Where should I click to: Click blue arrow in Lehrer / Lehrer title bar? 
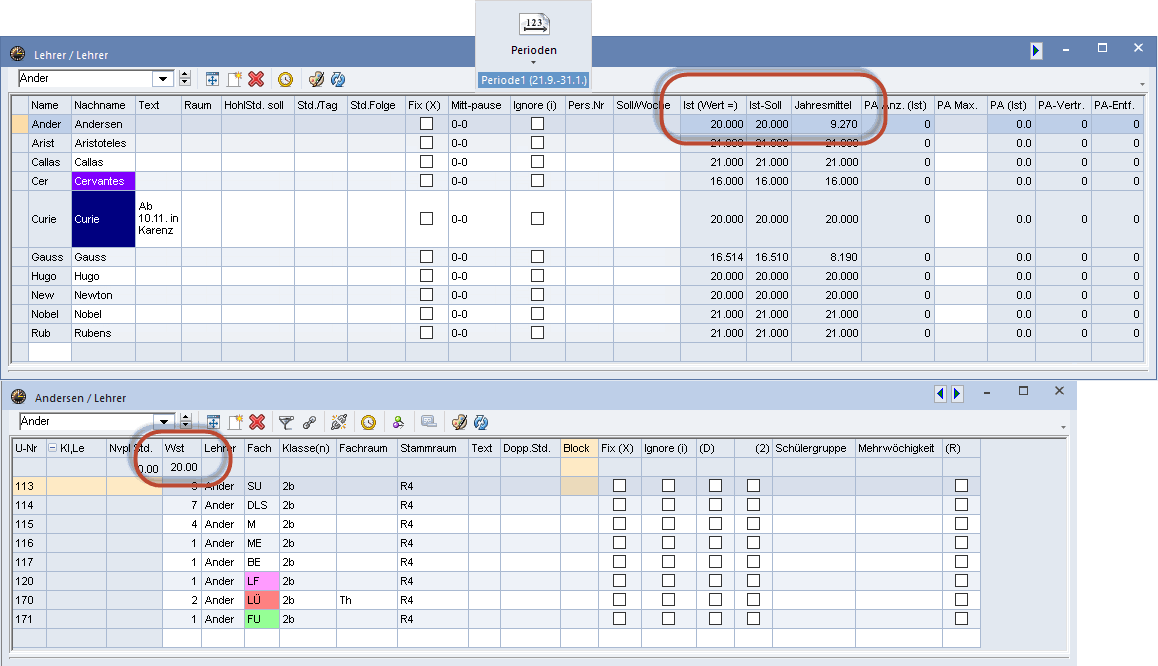1036,50
